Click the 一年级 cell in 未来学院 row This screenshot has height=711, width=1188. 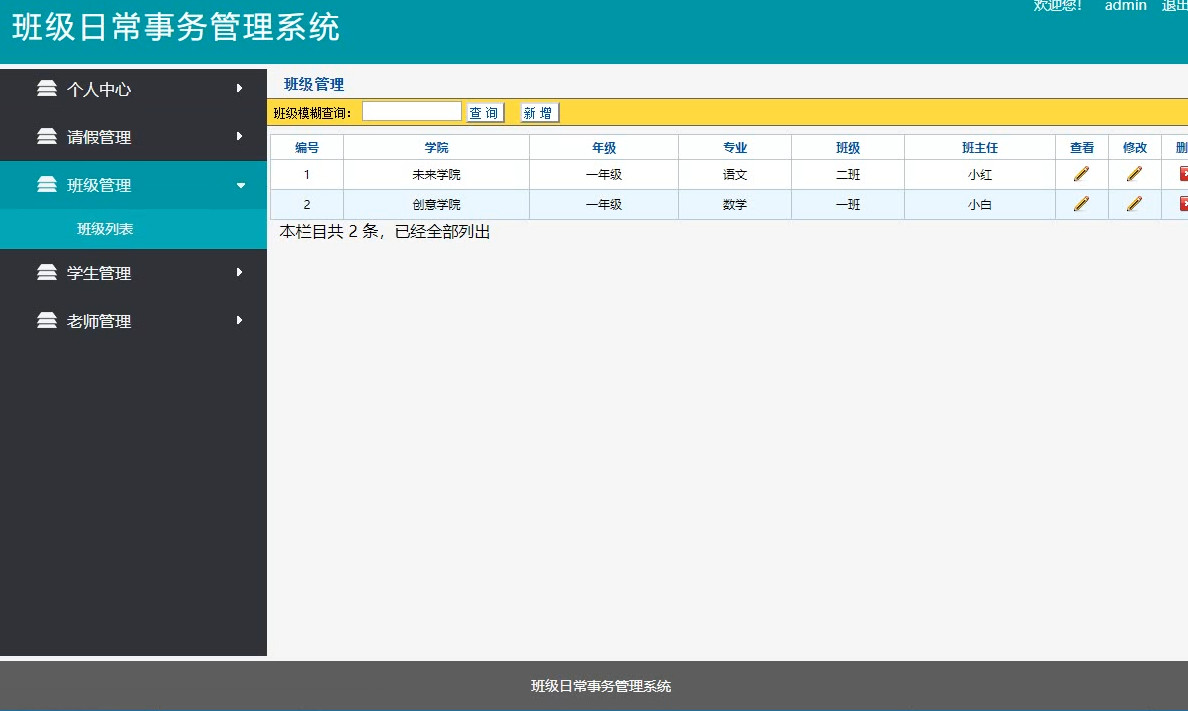click(604, 174)
